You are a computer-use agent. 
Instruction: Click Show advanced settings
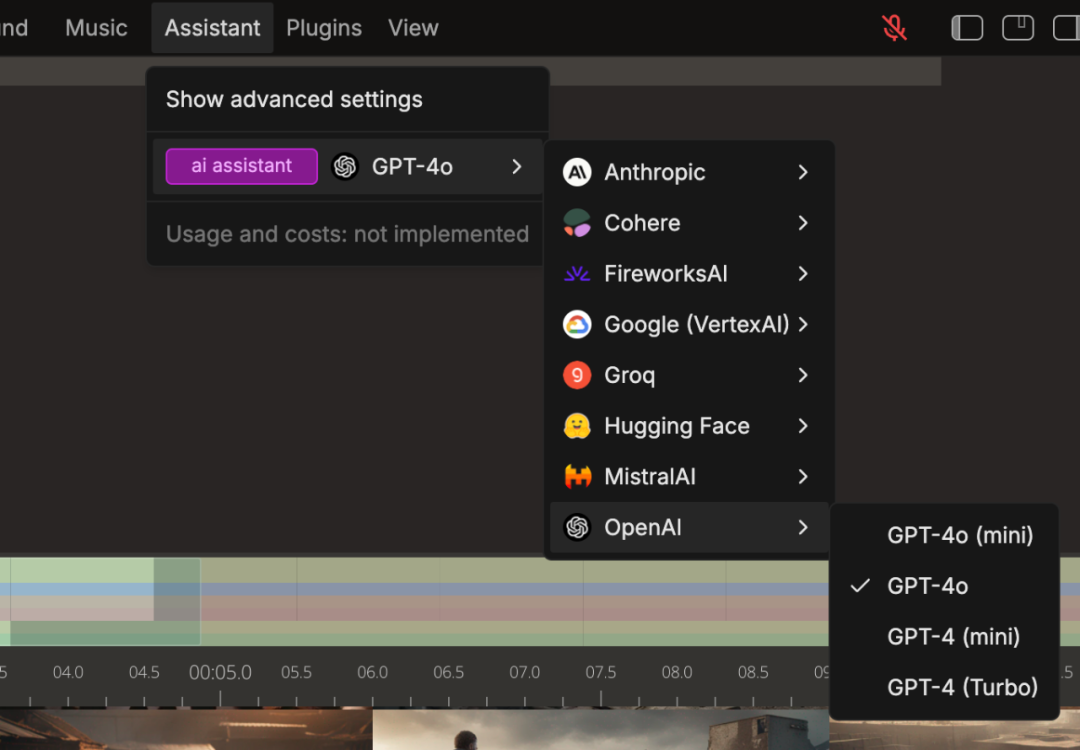tap(294, 100)
